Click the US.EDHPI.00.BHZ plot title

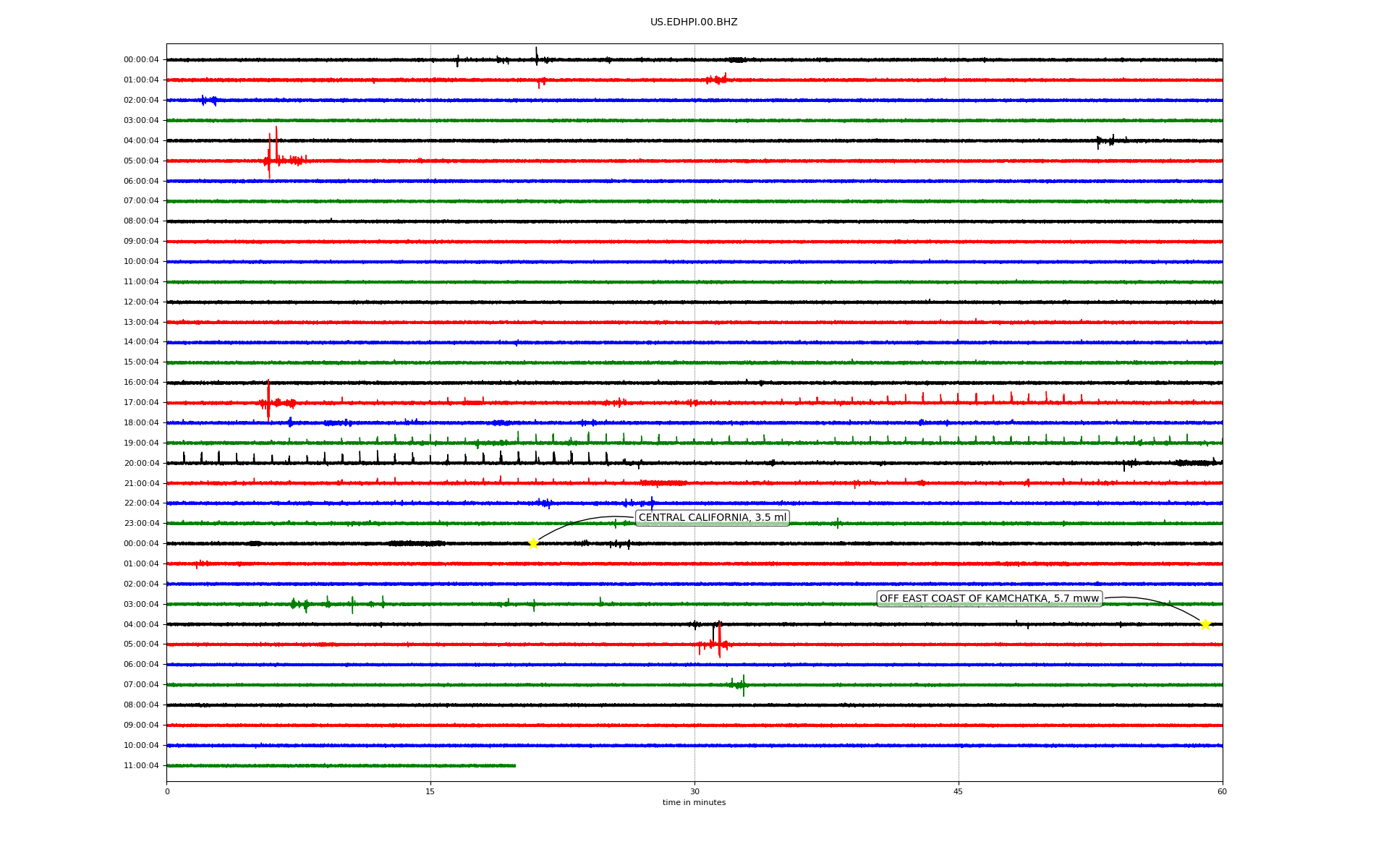(x=694, y=22)
